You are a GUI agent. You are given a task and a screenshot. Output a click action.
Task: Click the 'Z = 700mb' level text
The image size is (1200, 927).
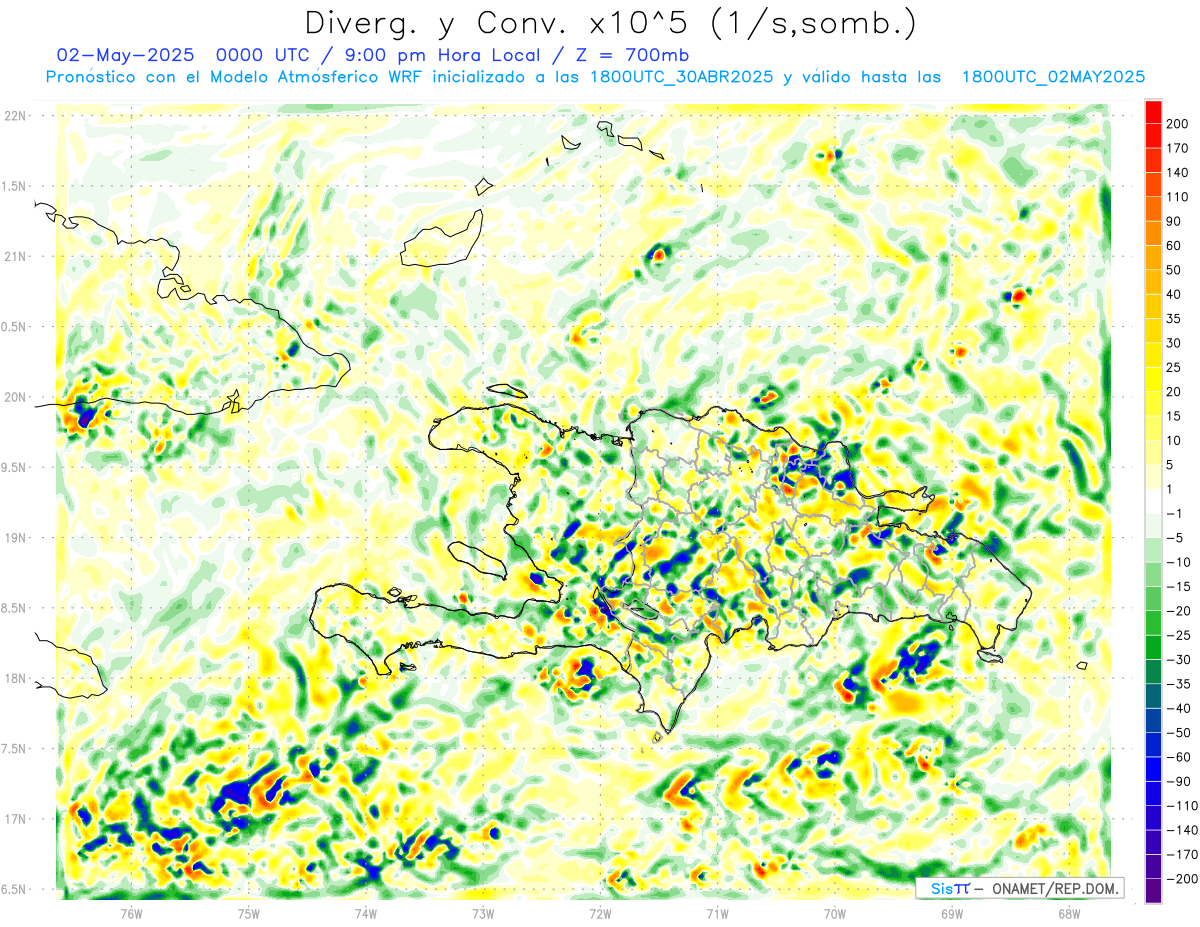[x=631, y=55]
